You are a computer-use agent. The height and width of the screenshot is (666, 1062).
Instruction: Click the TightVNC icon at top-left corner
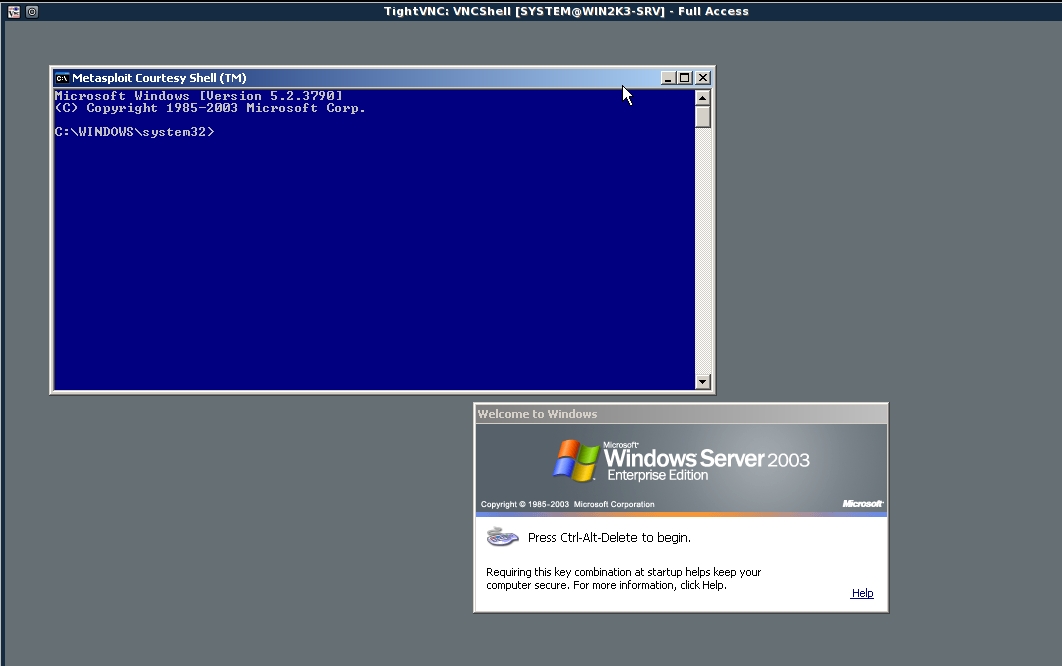click(14, 12)
